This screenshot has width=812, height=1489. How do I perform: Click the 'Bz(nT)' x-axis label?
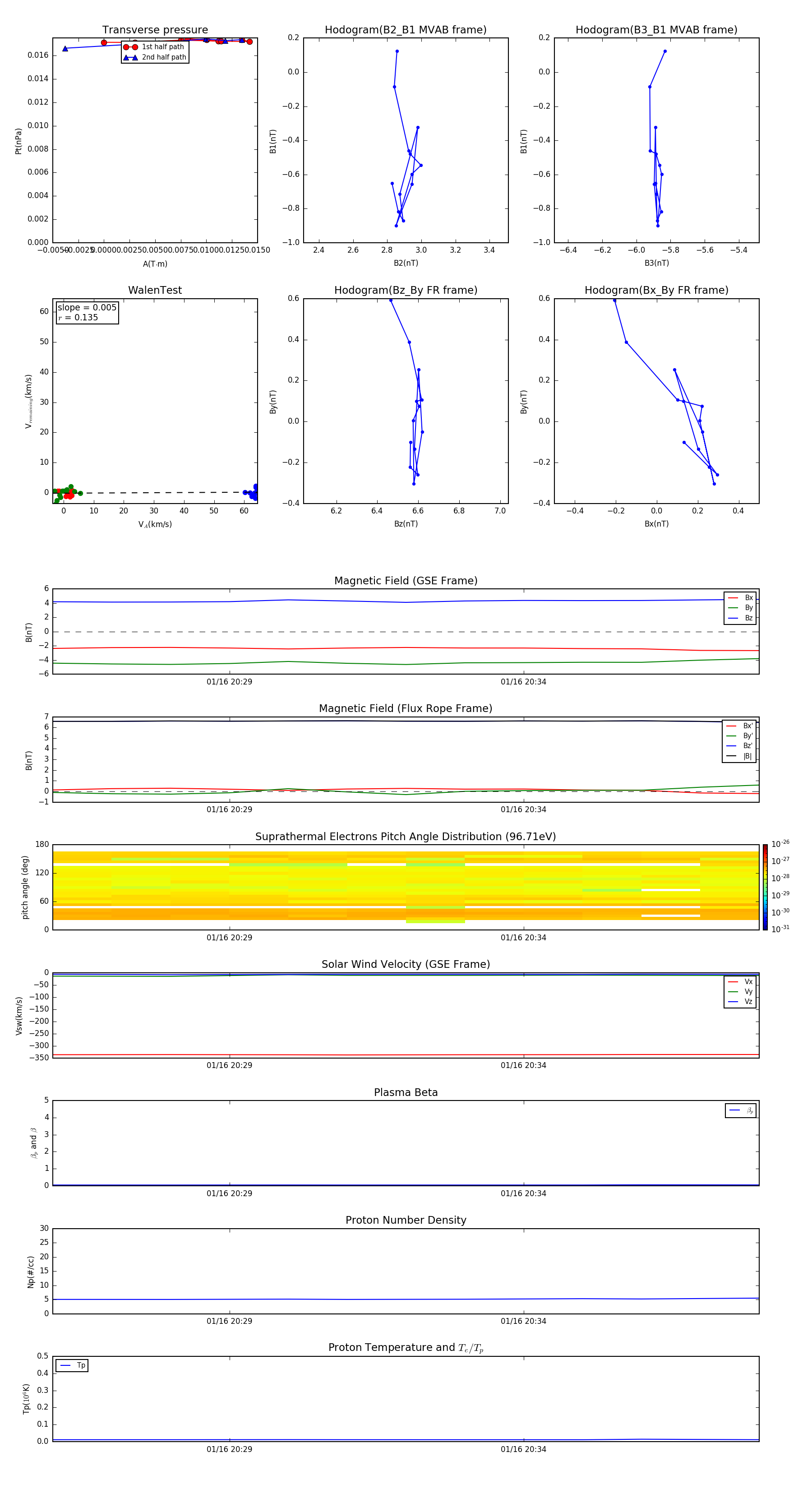pos(406,524)
